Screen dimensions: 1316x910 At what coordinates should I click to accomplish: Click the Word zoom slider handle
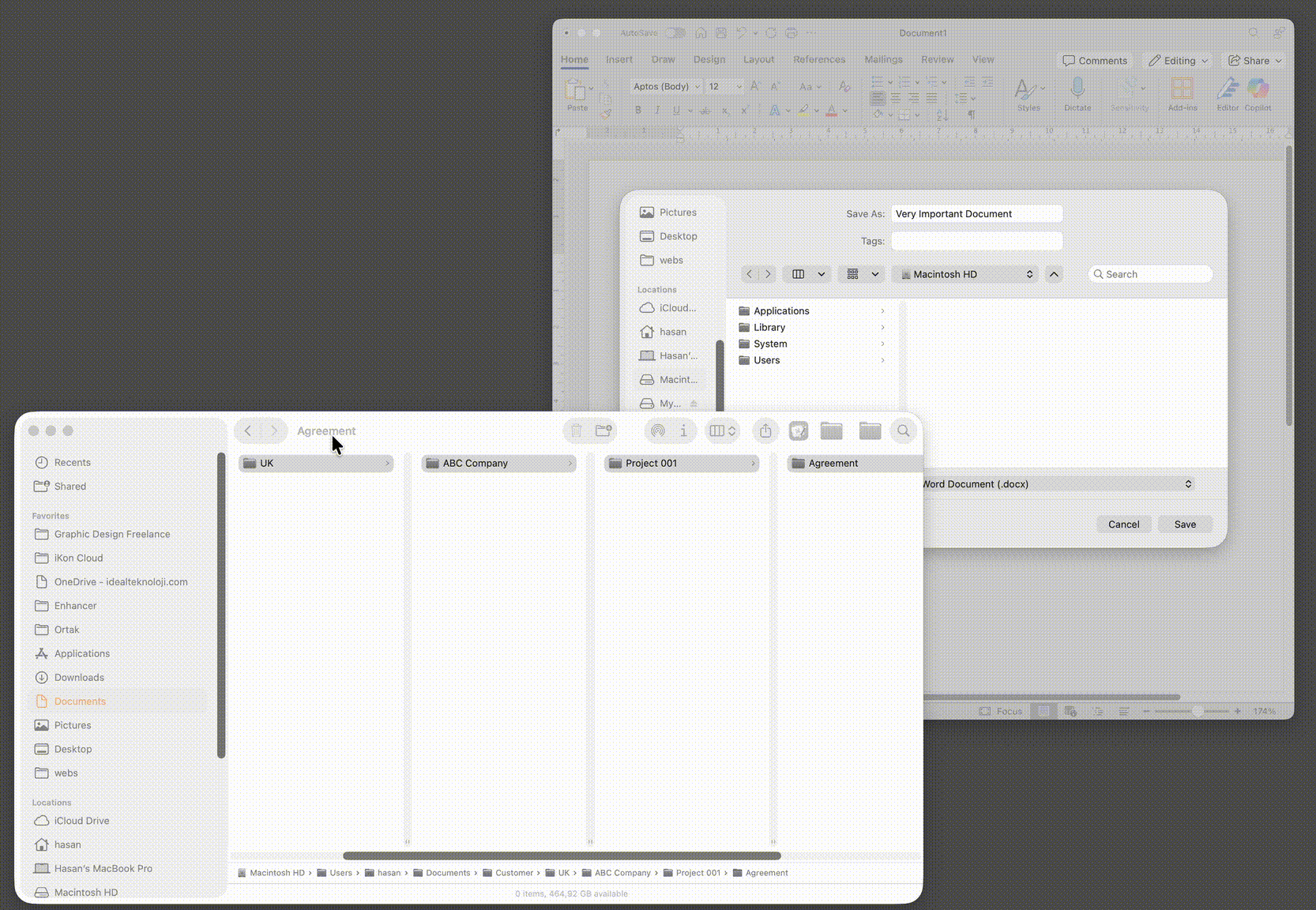1198,712
